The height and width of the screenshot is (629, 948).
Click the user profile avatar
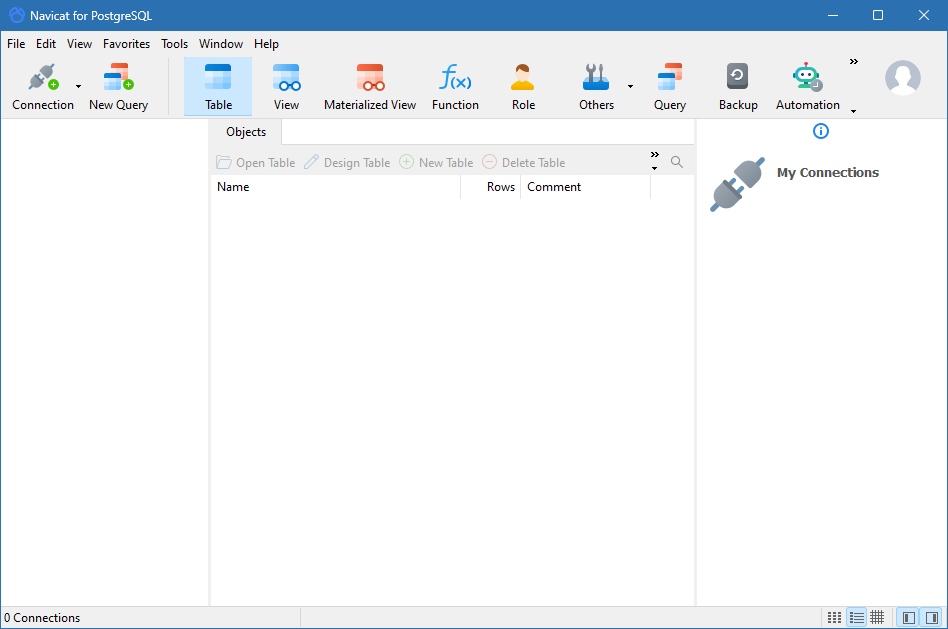point(903,77)
